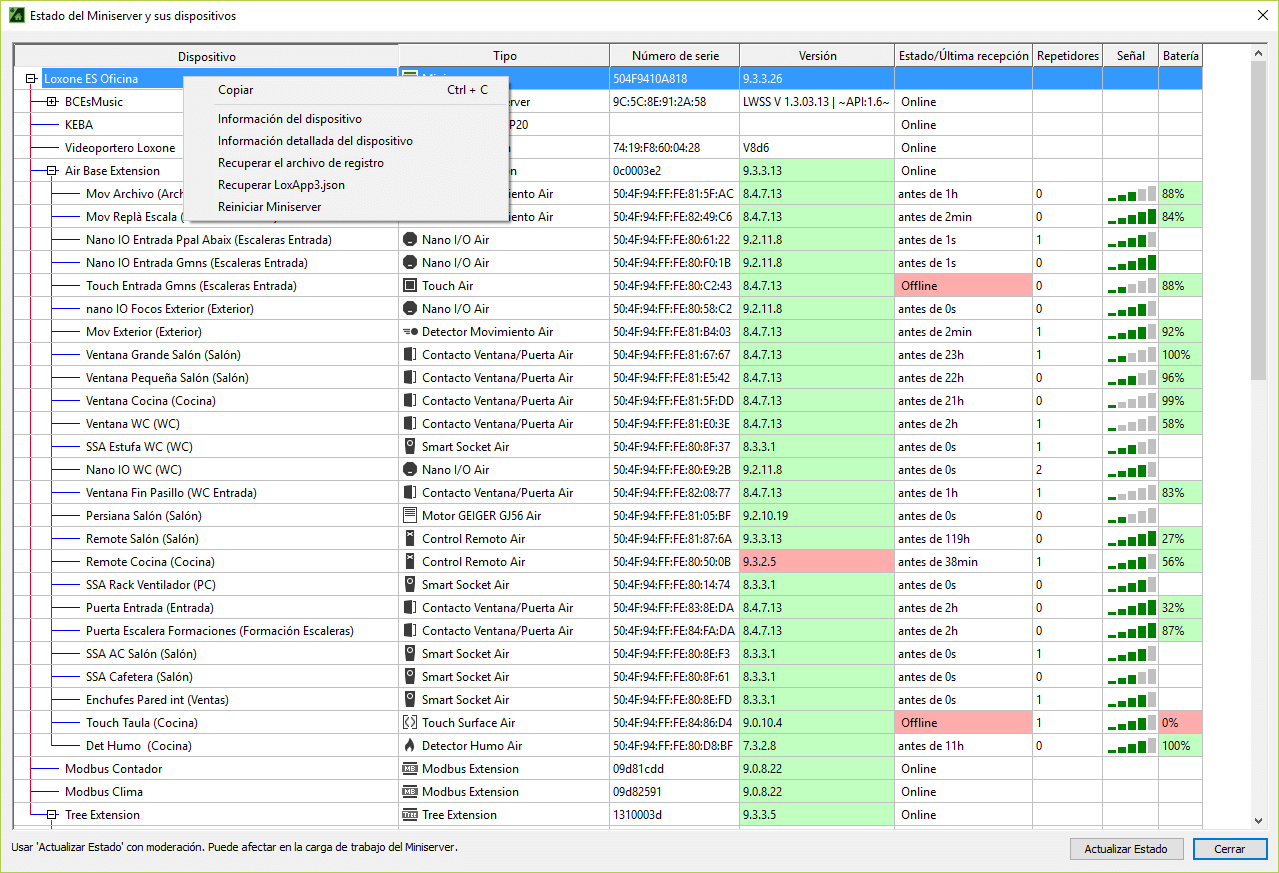Expand the BCEsMusic tree node
1279x873 pixels.
click(52, 102)
